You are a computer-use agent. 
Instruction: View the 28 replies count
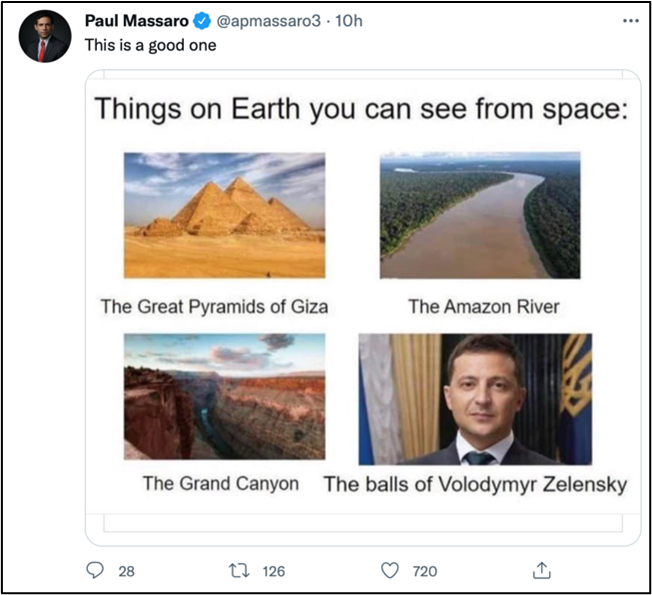point(126,571)
